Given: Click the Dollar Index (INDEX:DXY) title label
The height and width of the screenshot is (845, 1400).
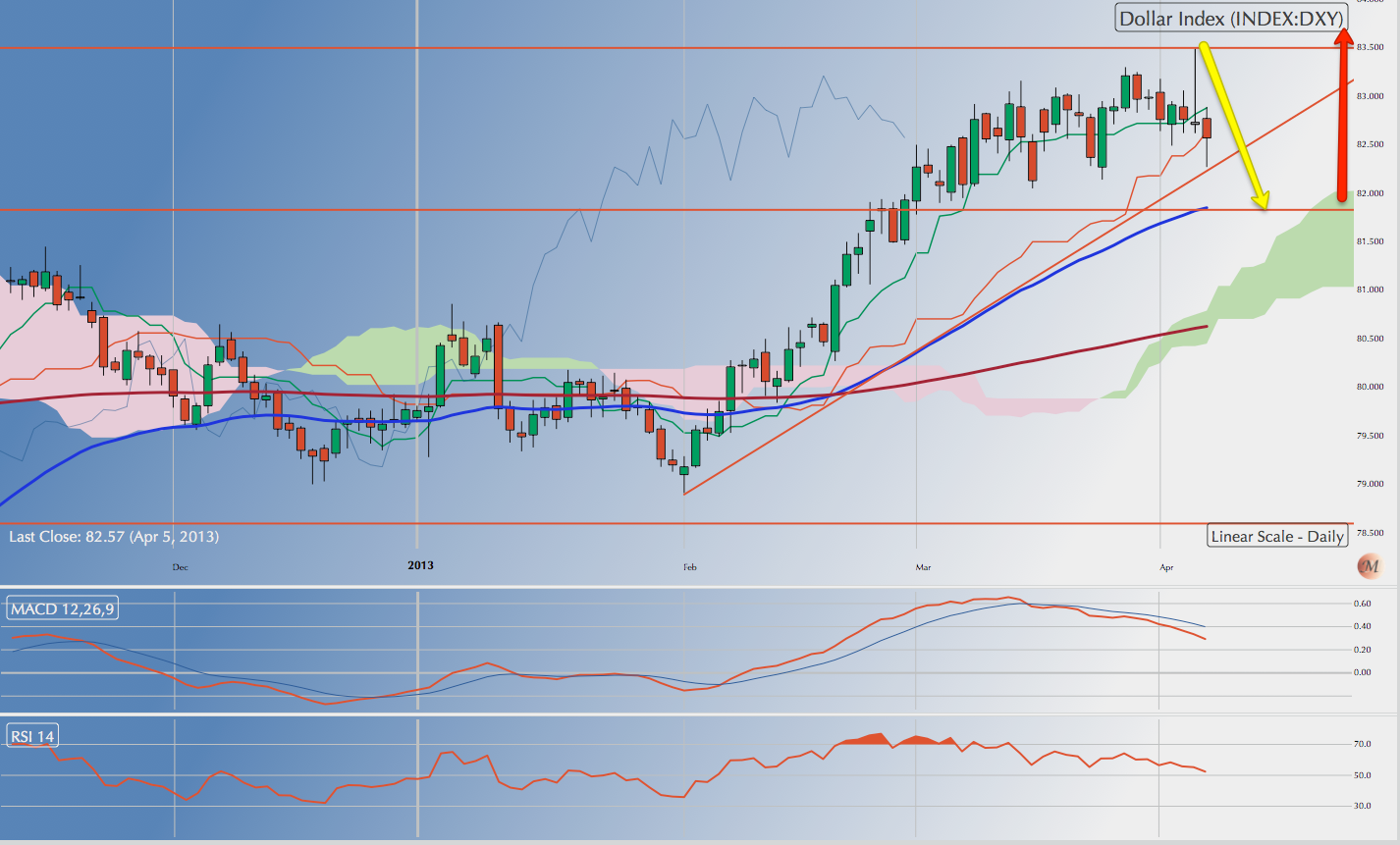Looking at the screenshot, I should [x=1231, y=18].
